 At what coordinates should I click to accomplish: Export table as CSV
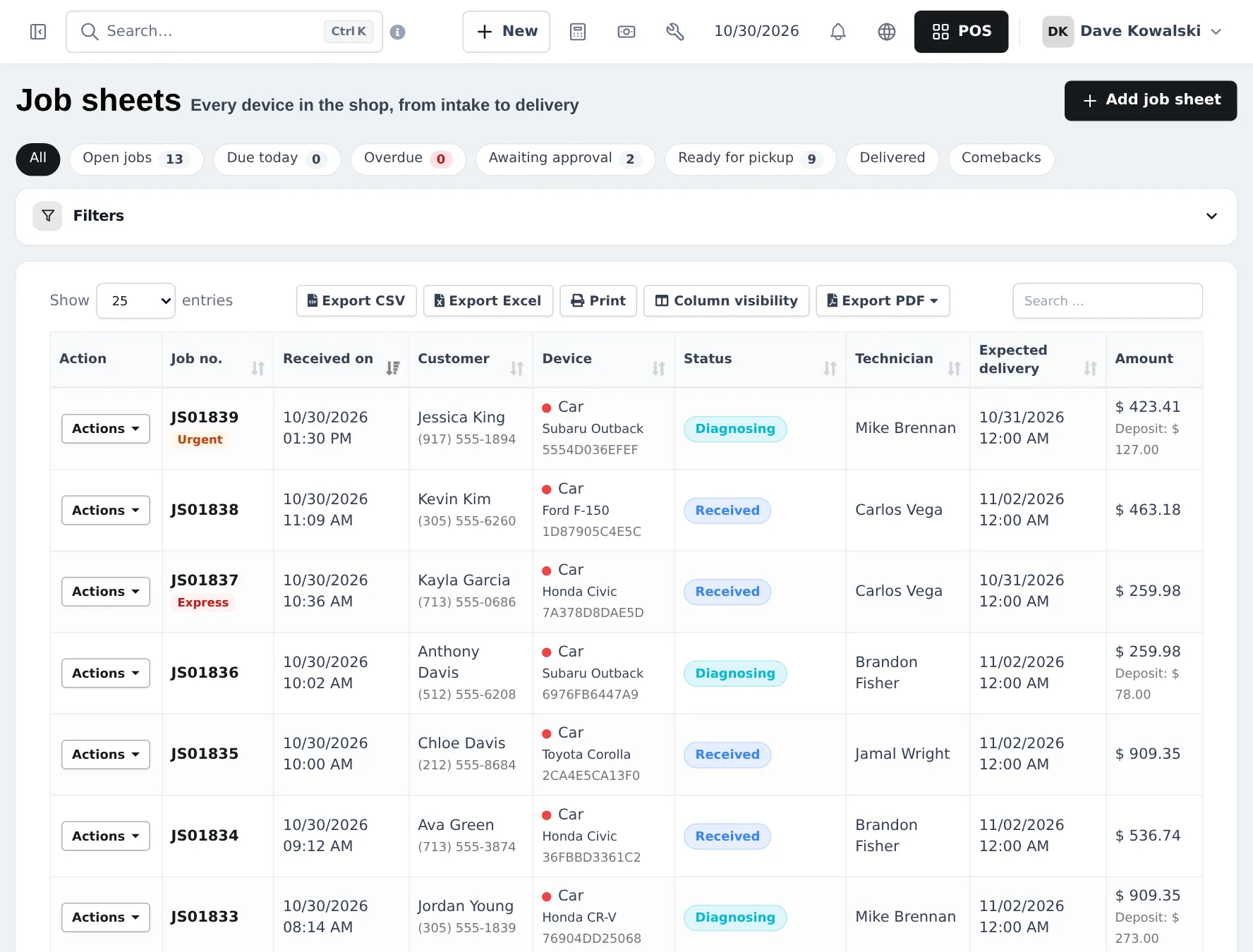(356, 301)
